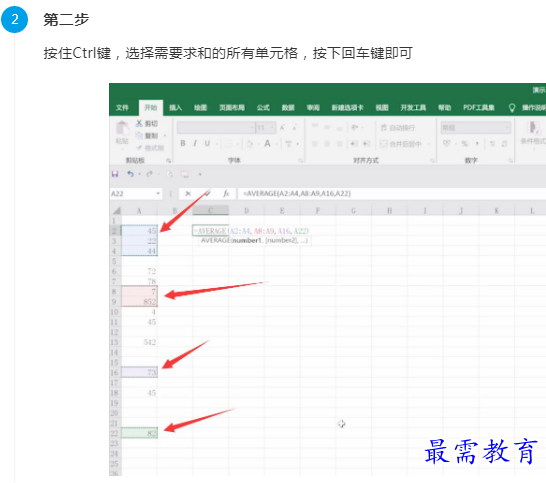Click the Percent Style icon
The width and height of the screenshot is (546, 483).
point(465,143)
